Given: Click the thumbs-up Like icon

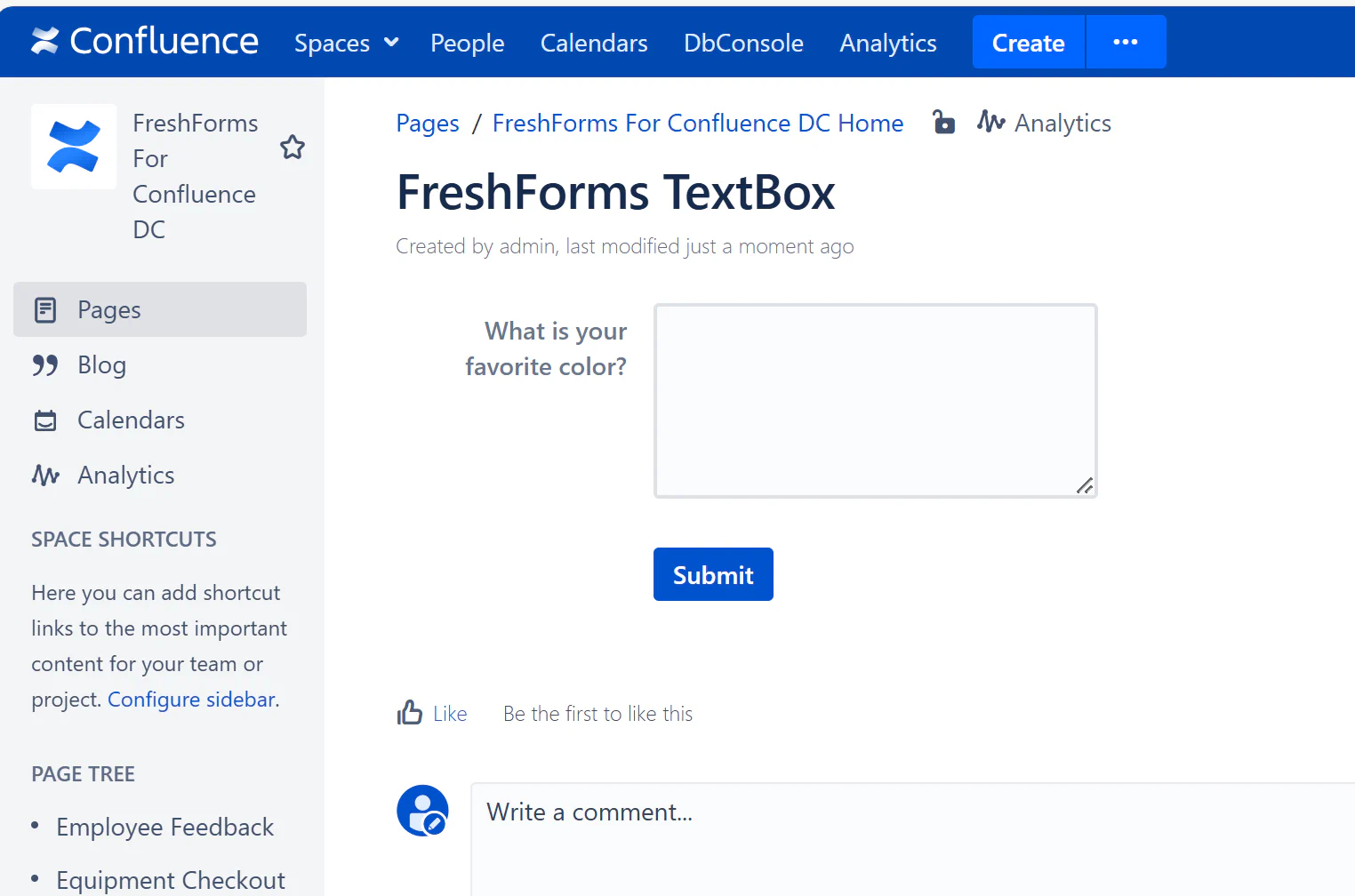Looking at the screenshot, I should pos(408,712).
